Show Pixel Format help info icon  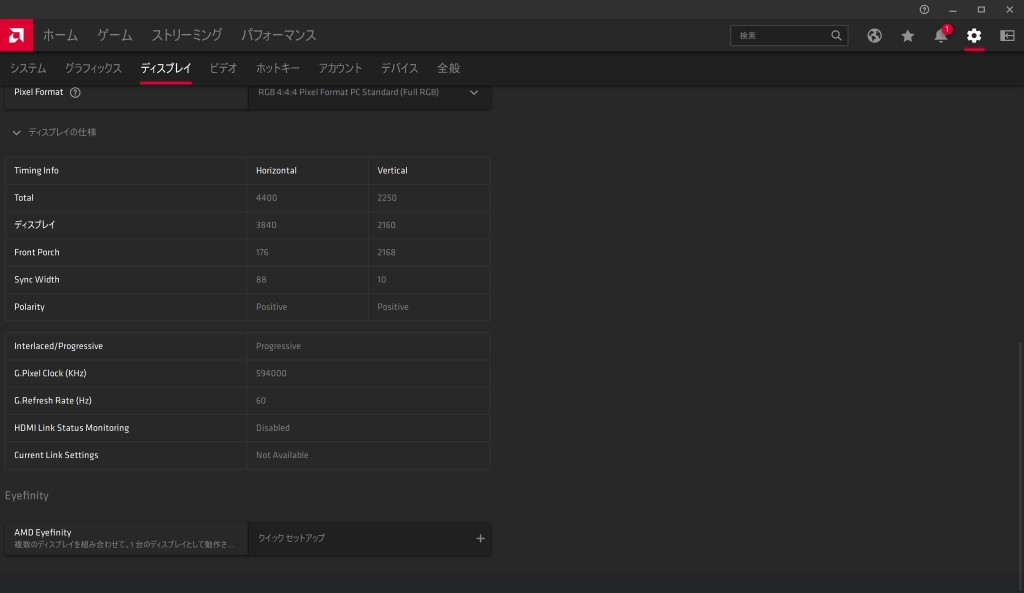[x=75, y=92]
